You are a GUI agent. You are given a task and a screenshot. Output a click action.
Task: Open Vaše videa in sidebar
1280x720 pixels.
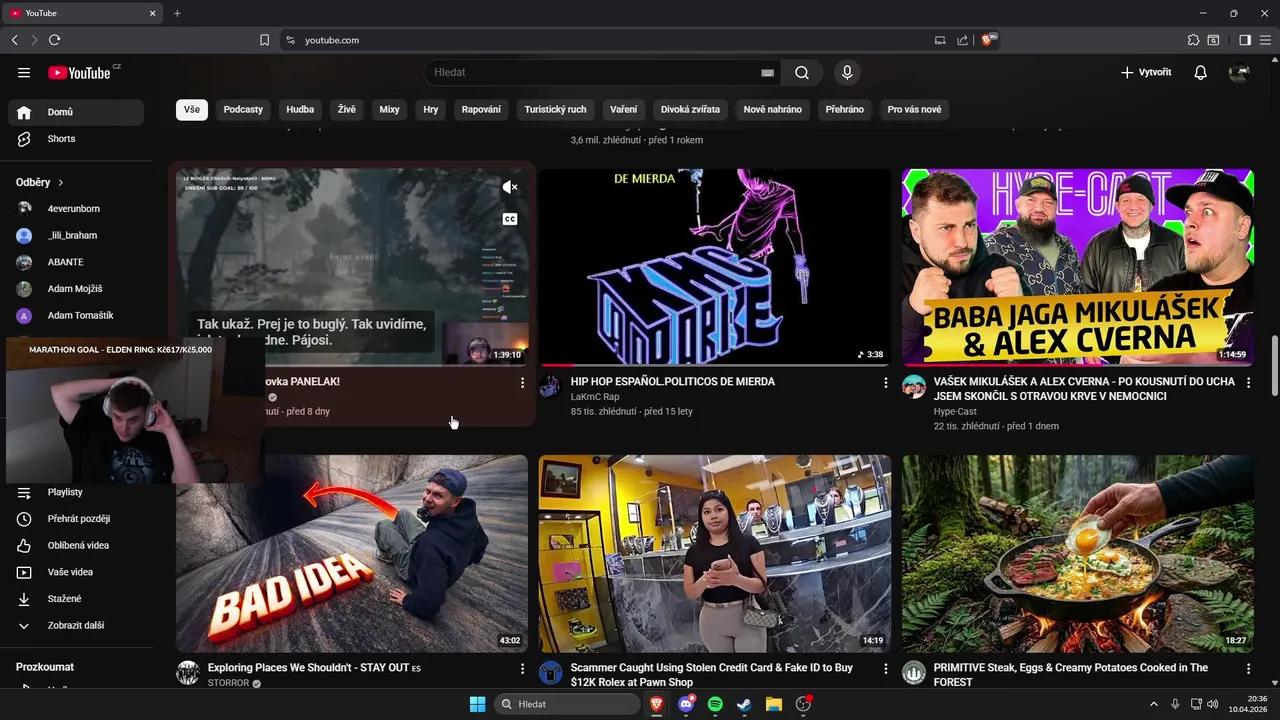(x=76, y=572)
